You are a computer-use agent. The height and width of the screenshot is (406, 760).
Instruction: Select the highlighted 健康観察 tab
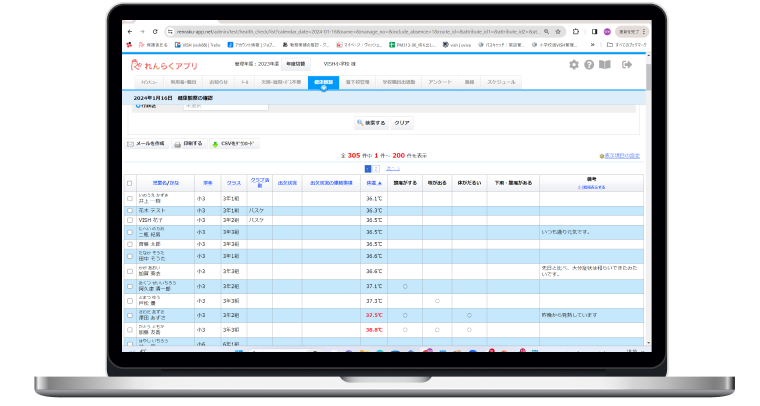(323, 82)
